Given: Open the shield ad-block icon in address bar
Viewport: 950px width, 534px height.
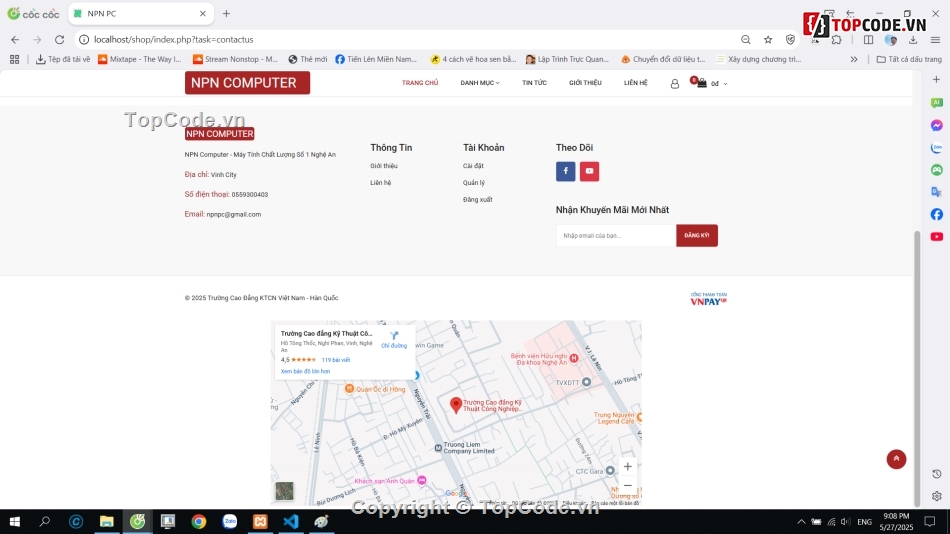Looking at the screenshot, I should (x=790, y=39).
